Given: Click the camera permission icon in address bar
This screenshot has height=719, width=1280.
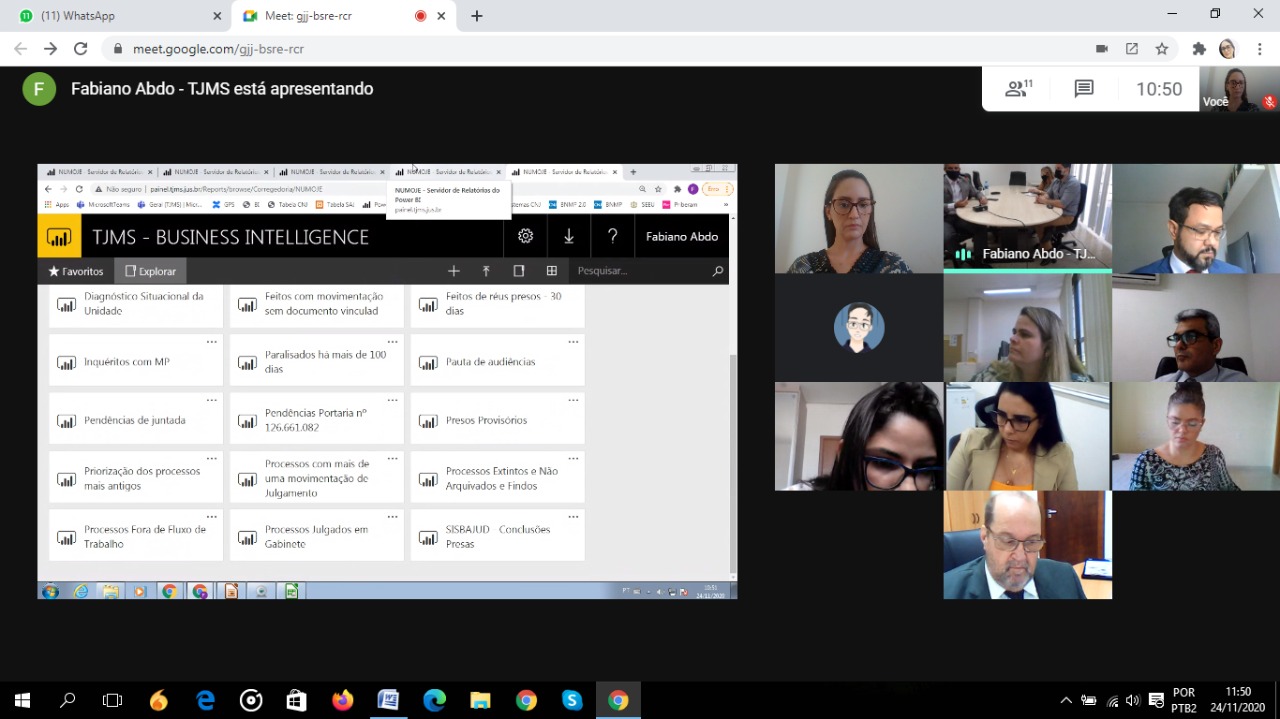Looking at the screenshot, I should click(1102, 49).
